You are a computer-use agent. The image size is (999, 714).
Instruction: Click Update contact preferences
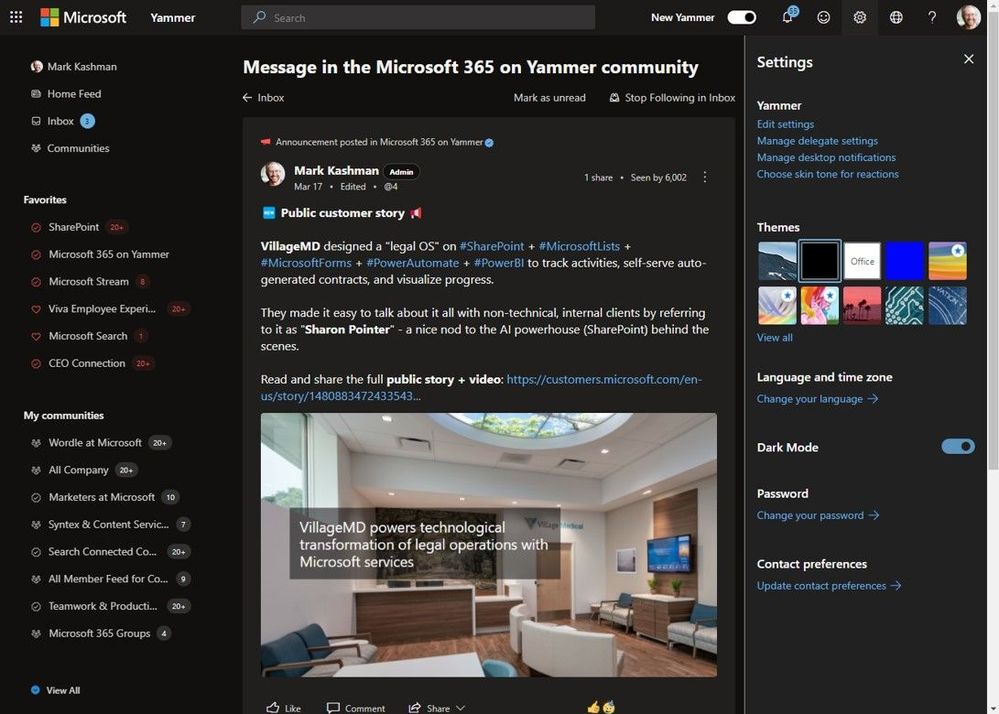coord(828,585)
